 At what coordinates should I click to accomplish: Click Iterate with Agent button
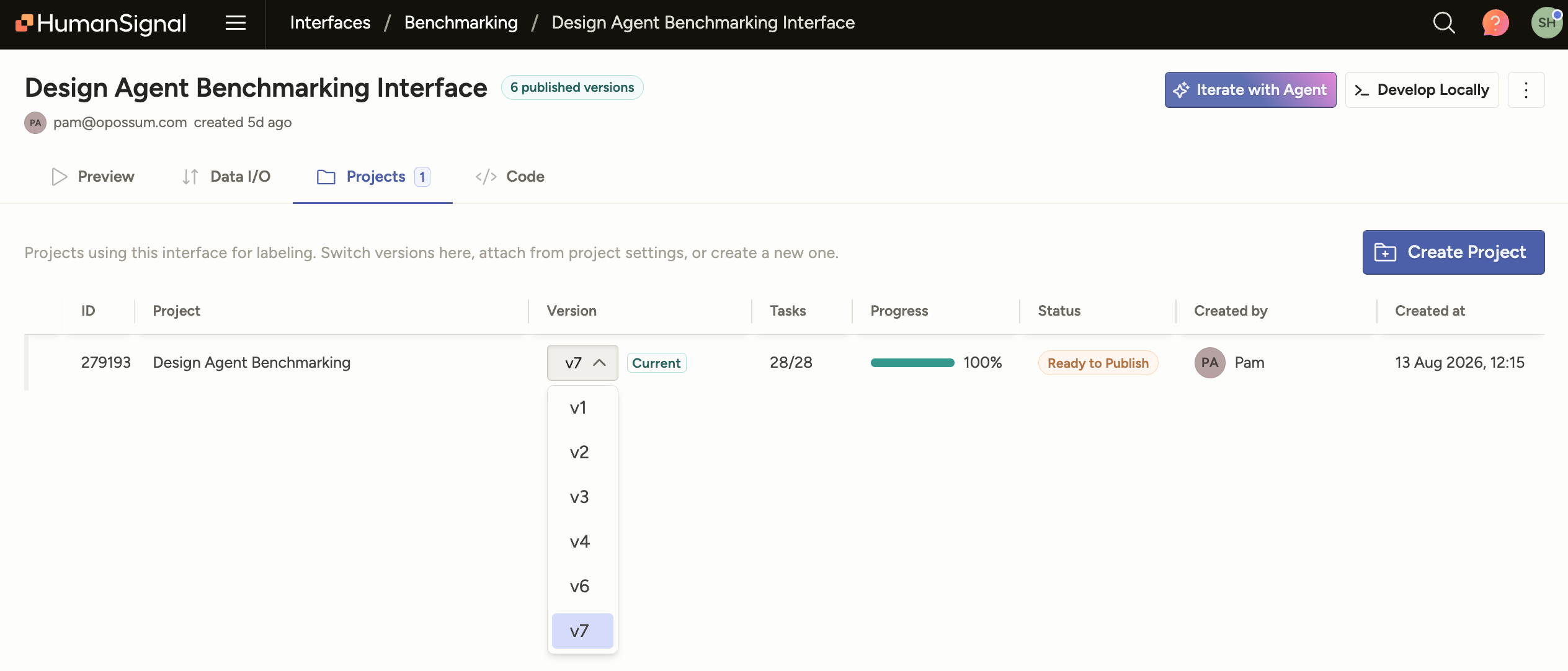[1250, 90]
